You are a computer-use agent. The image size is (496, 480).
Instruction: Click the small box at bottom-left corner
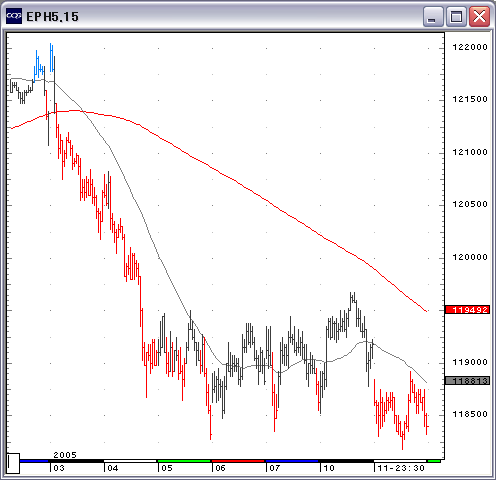pos(13,463)
